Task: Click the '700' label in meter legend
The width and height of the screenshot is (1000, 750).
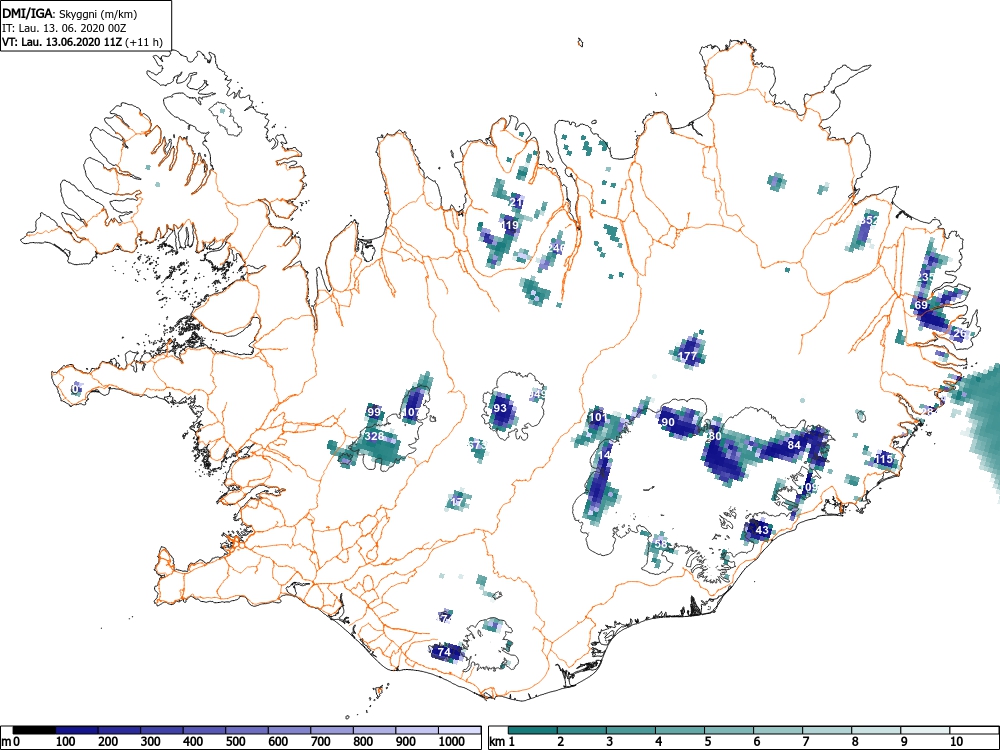Action: coord(320,741)
